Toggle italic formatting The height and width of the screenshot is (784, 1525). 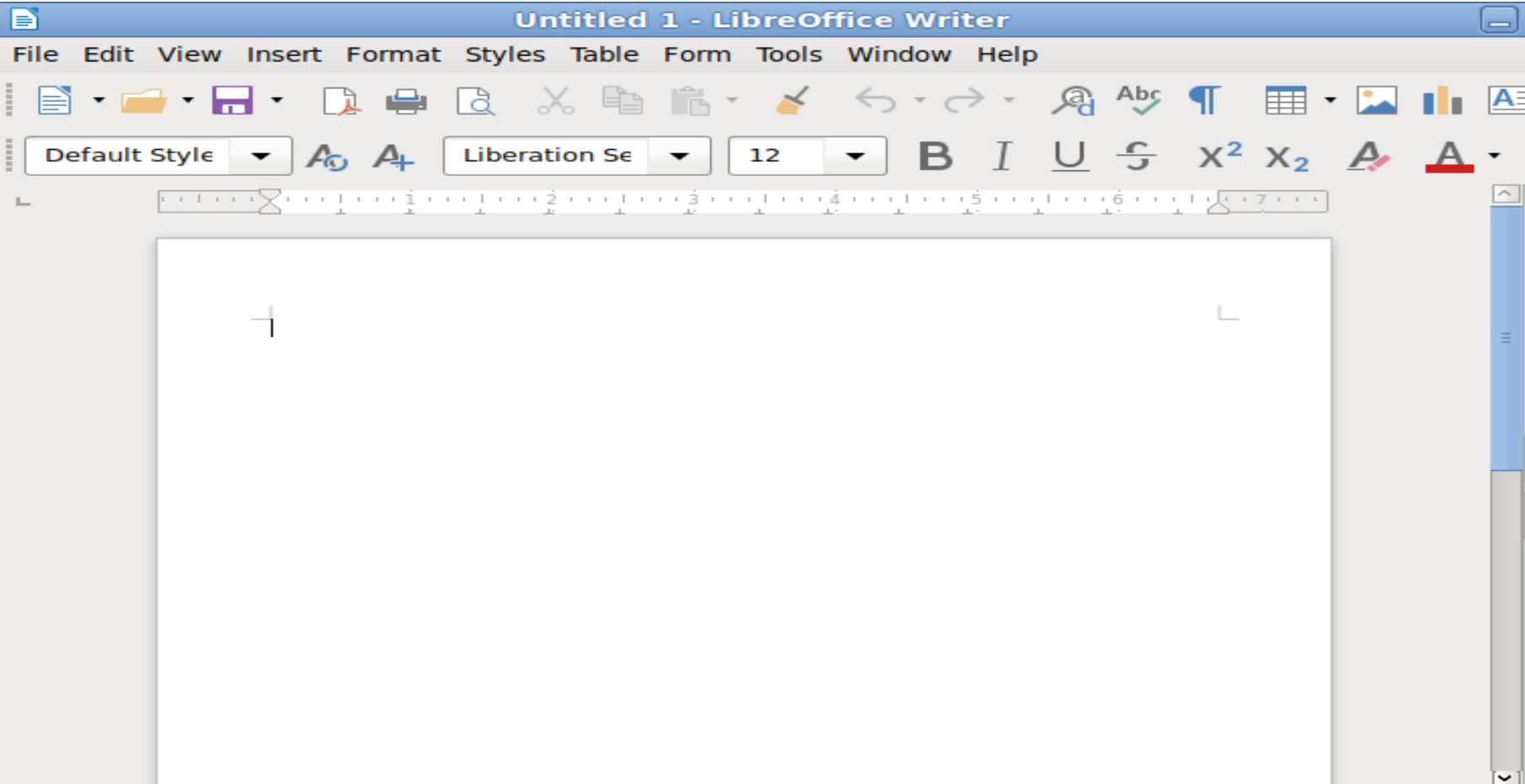click(x=1002, y=156)
